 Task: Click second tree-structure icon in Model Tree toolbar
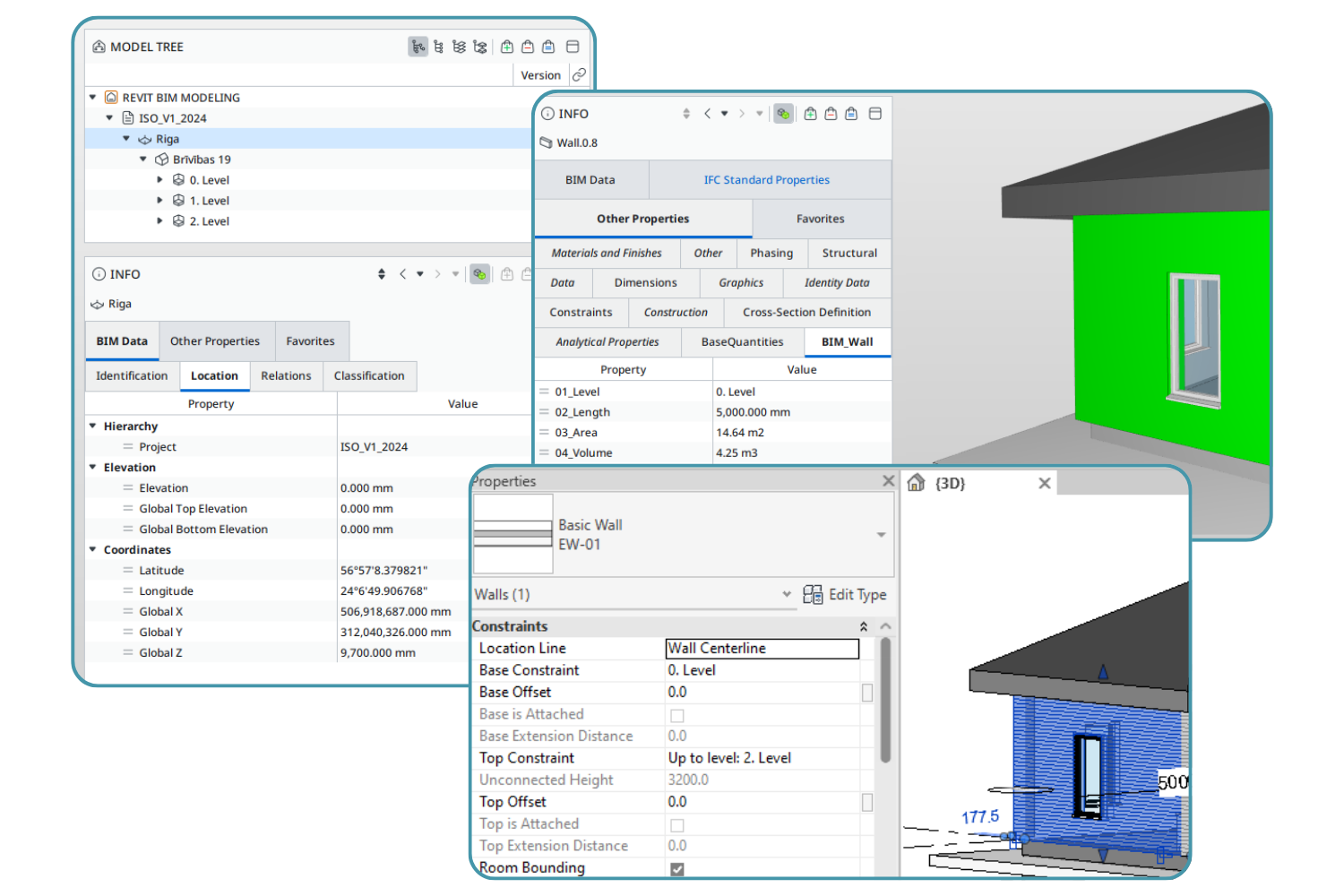tap(439, 47)
